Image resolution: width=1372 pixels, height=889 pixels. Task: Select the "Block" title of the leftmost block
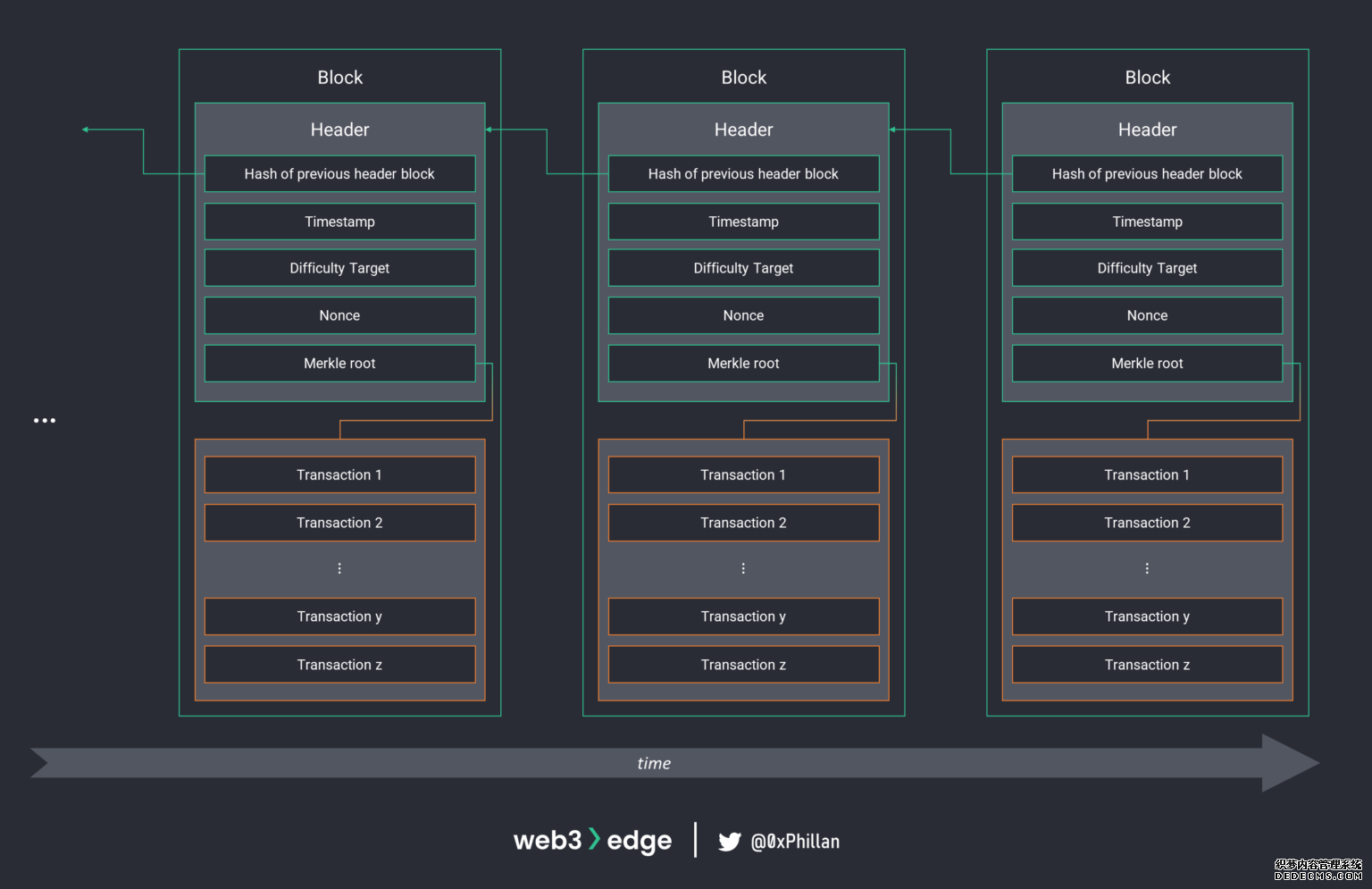tap(340, 78)
